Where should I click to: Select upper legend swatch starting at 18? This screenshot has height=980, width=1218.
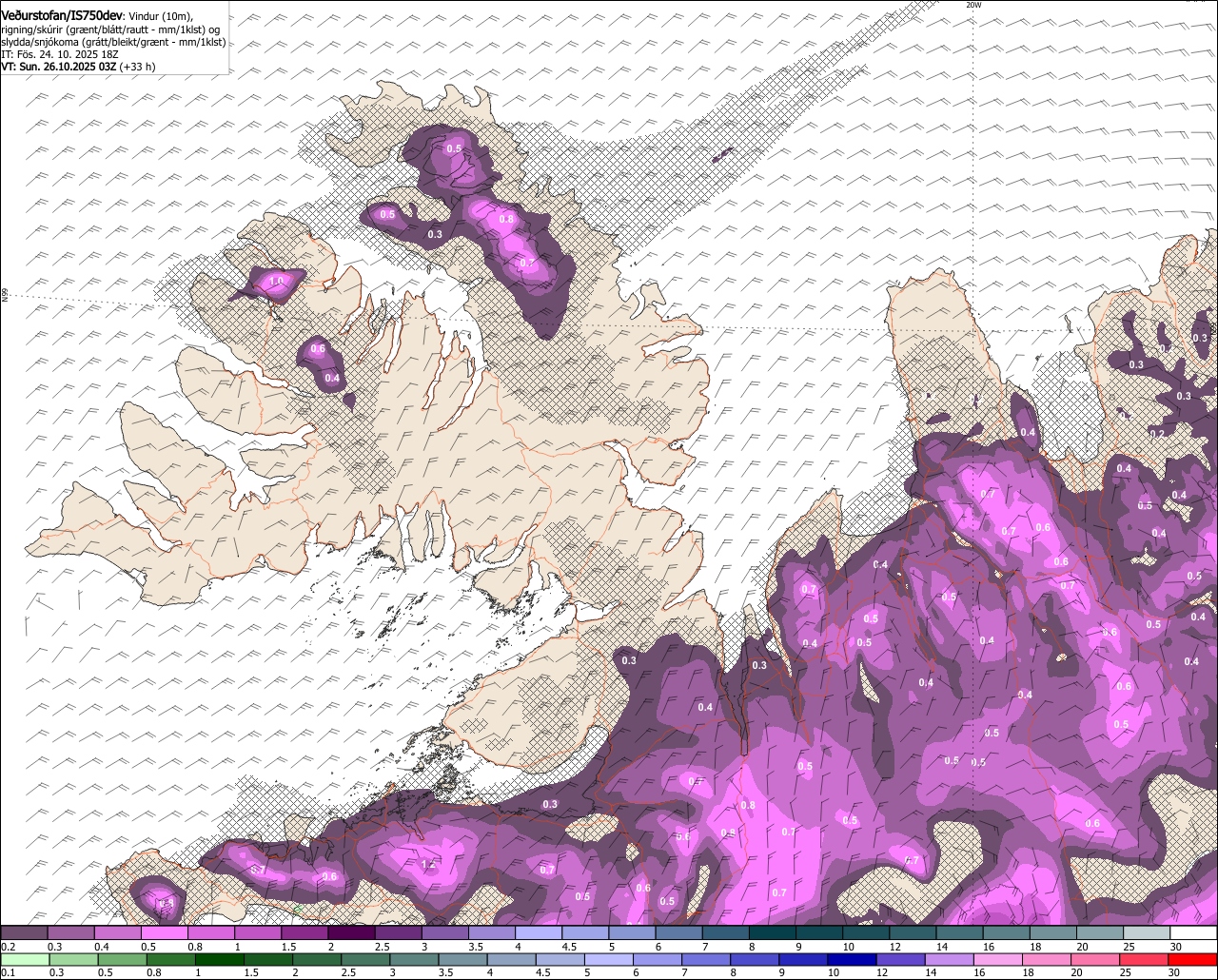pyautogui.click(x=1052, y=933)
